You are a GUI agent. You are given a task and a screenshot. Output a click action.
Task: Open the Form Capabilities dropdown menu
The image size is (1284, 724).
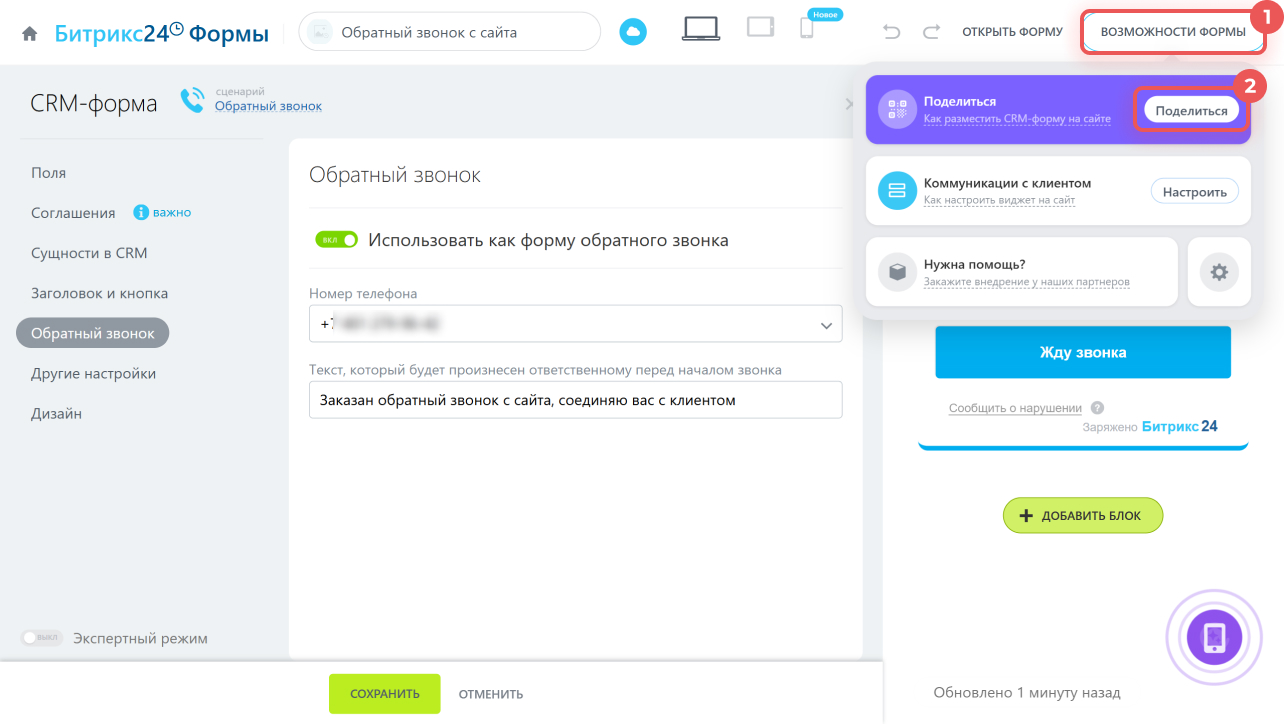(x=1173, y=32)
